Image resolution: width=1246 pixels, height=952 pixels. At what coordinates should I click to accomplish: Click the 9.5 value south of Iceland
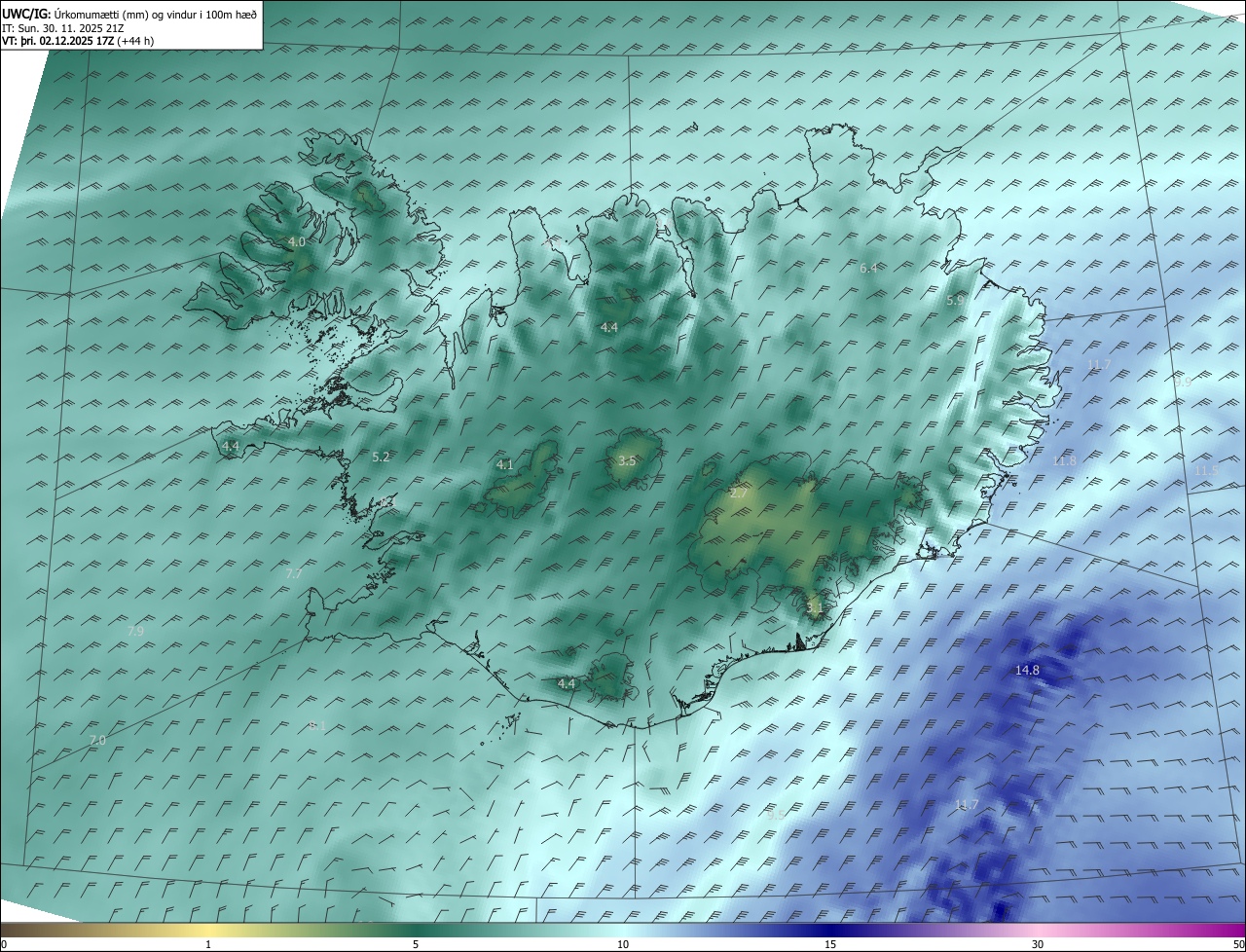tap(775, 815)
